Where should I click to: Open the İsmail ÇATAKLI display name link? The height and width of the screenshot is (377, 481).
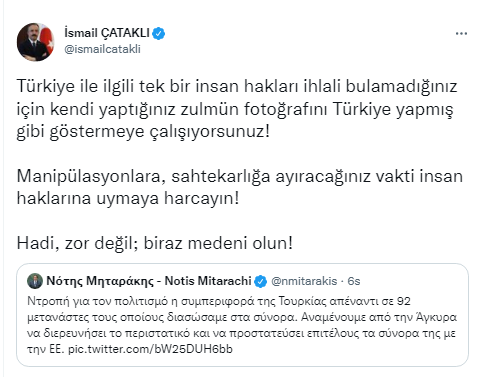point(107,33)
